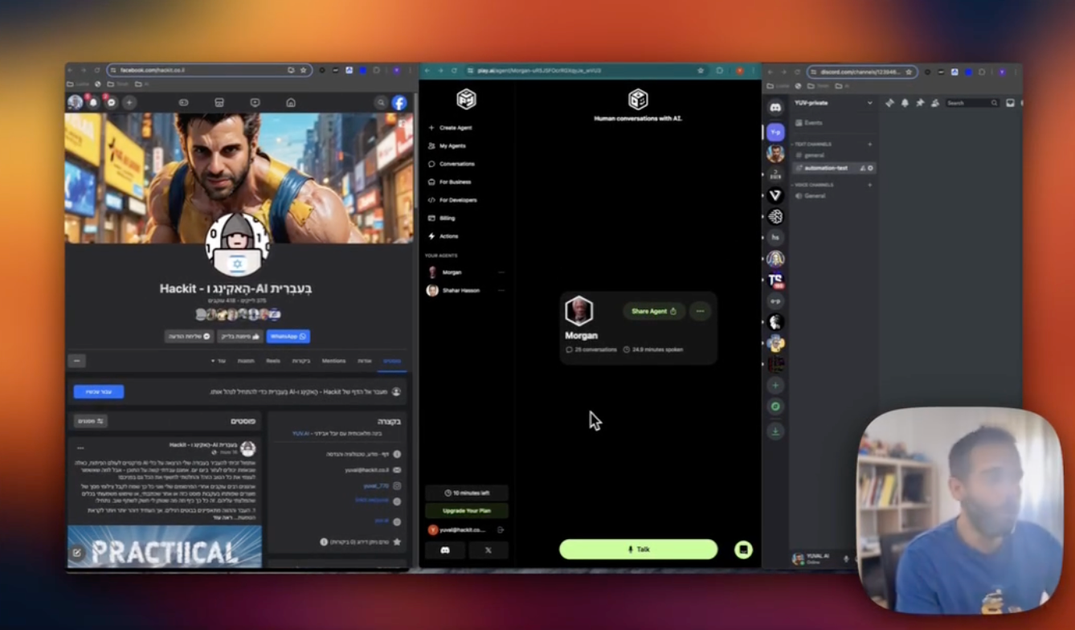Open Actions in Play.ai sidebar
The image size is (1075, 630).
443,237
